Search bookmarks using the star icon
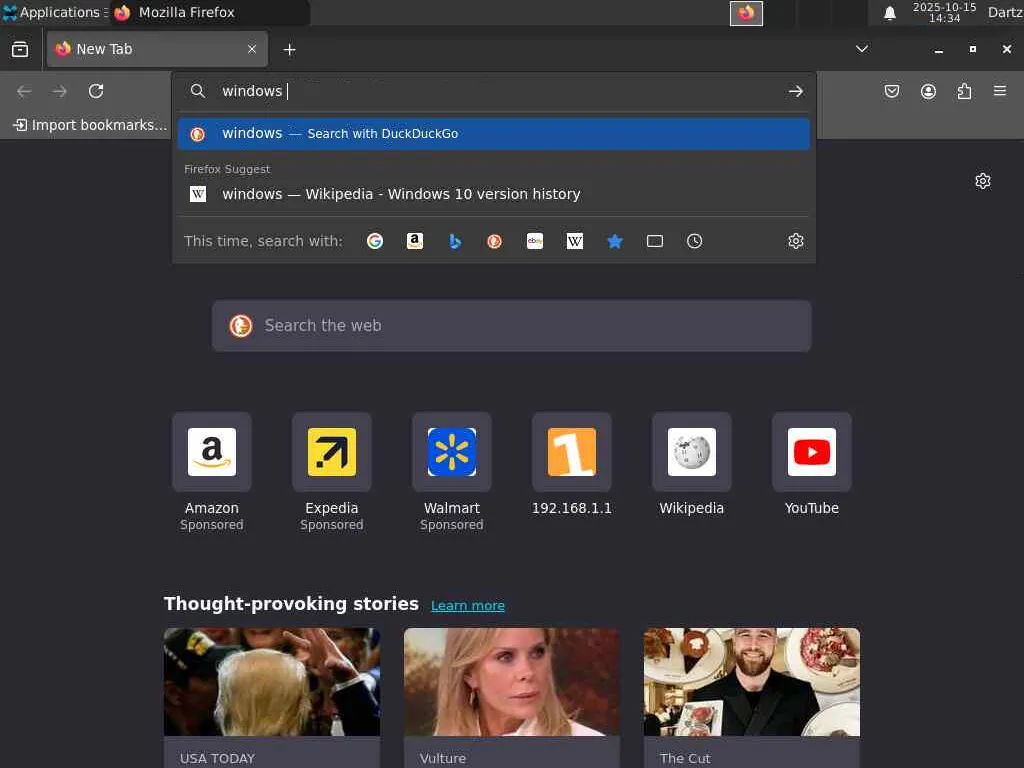1024x768 pixels. pyautogui.click(x=615, y=241)
